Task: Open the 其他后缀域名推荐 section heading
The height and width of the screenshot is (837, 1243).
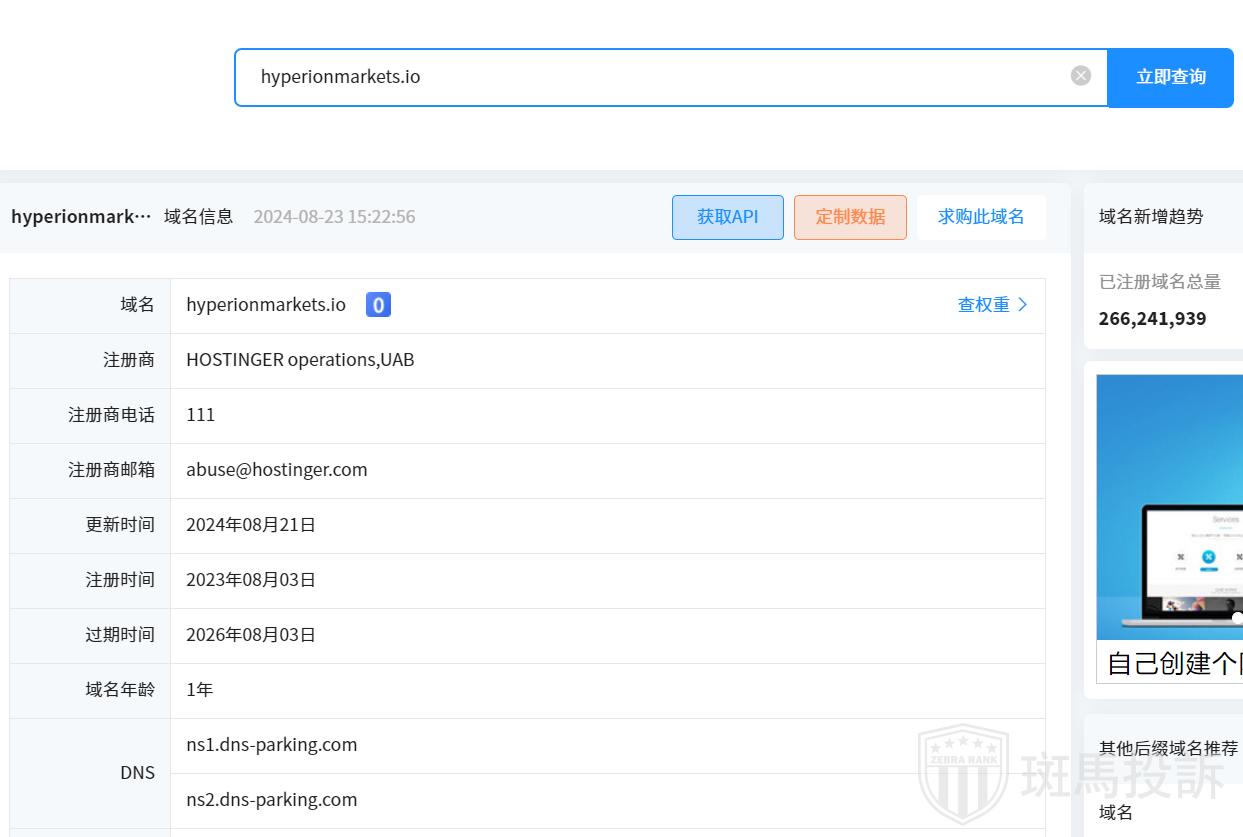Action: [x=1168, y=748]
